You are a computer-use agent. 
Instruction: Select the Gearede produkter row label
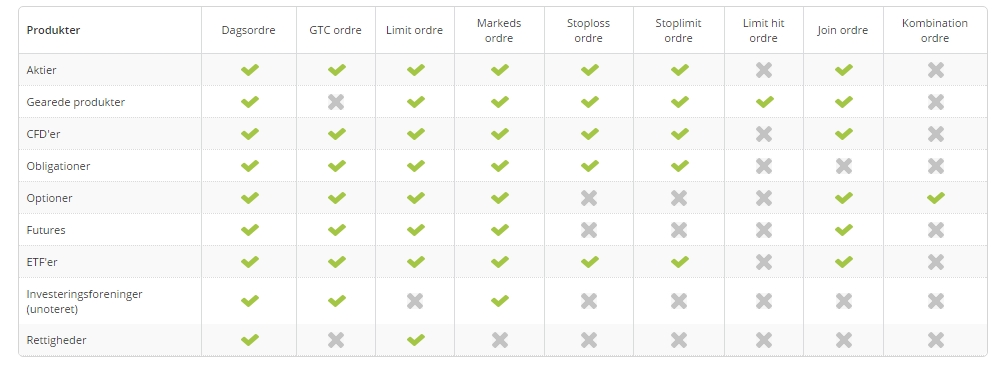click(x=75, y=102)
